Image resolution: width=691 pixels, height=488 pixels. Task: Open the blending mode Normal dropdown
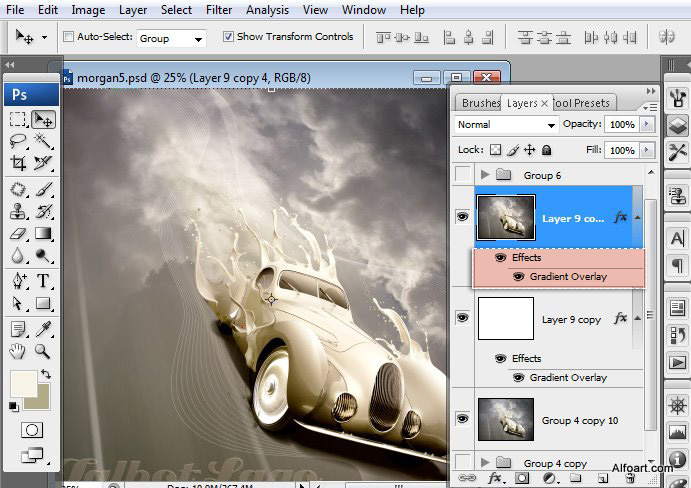(506, 125)
